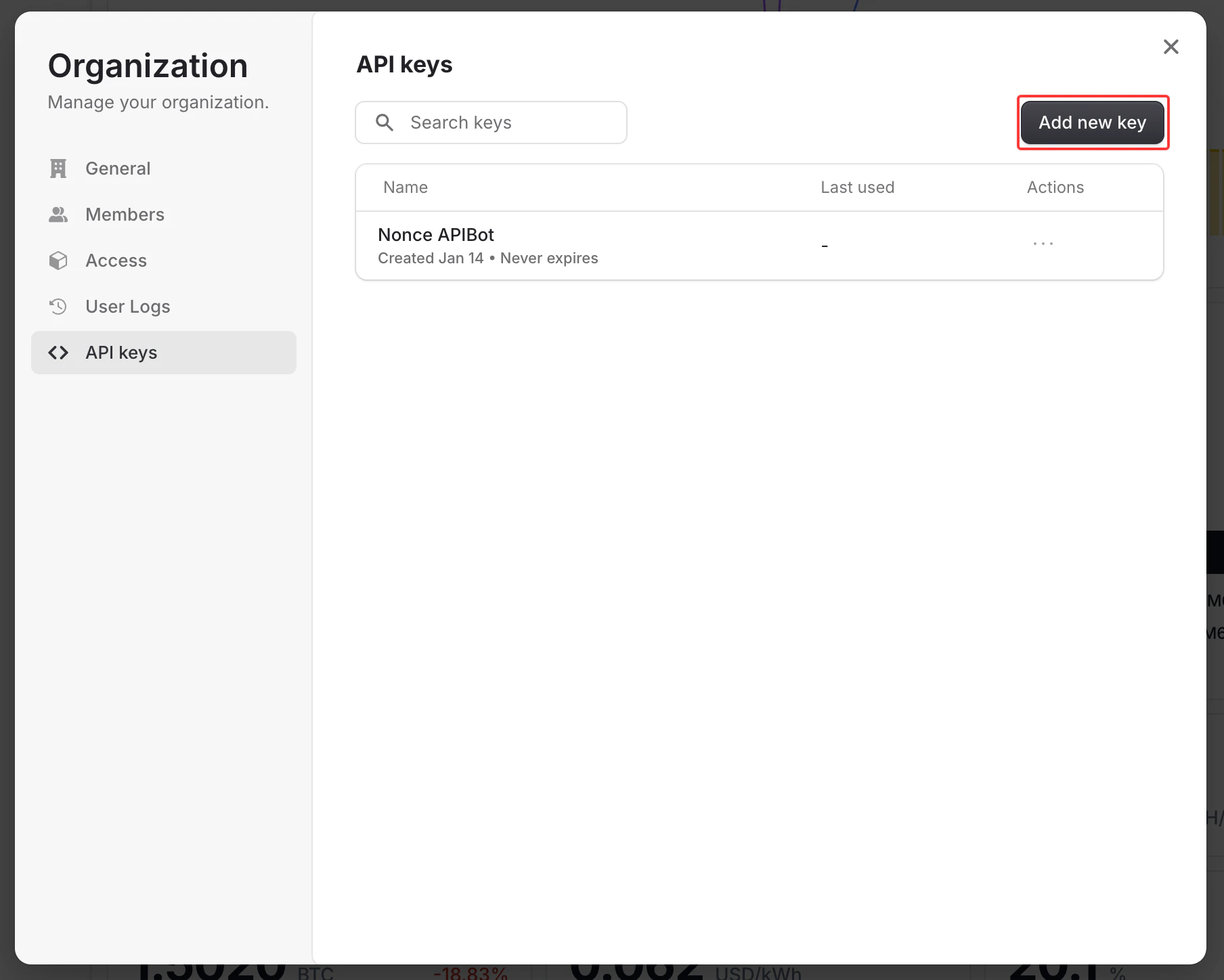1224x980 pixels.
Task: Click the Actions column header
Action: point(1055,187)
